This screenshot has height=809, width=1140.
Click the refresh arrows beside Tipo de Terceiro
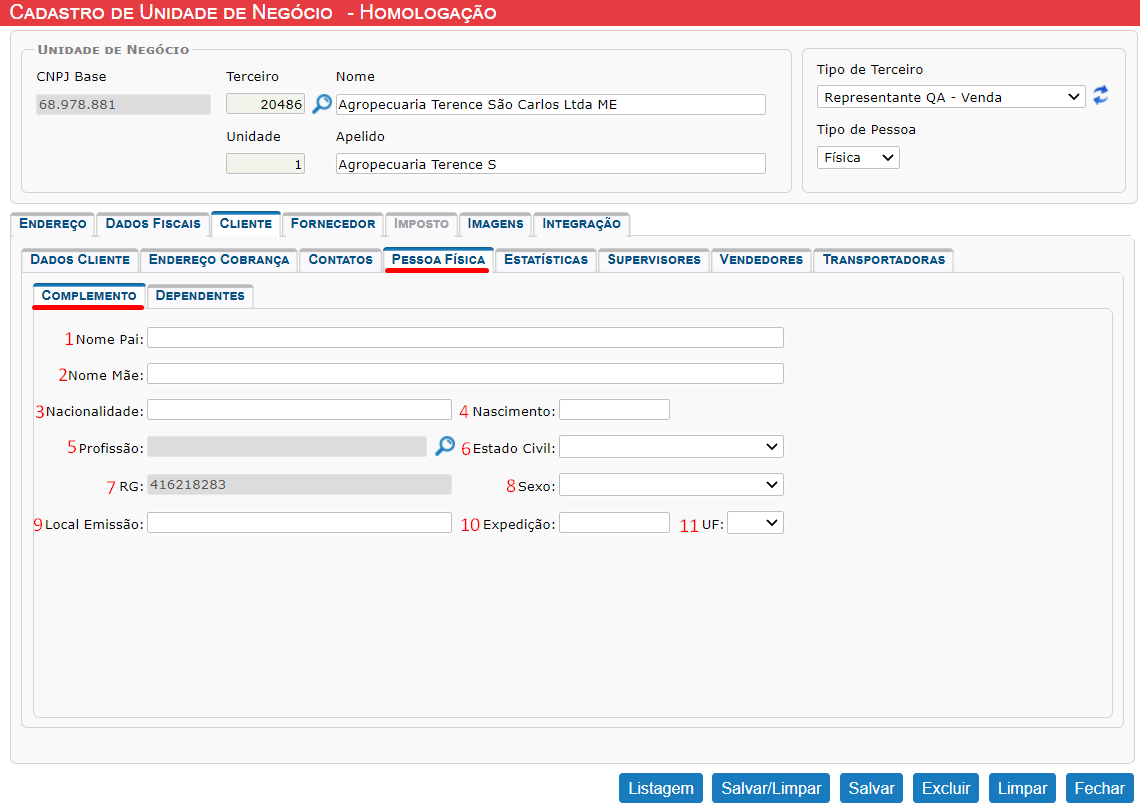1101,95
